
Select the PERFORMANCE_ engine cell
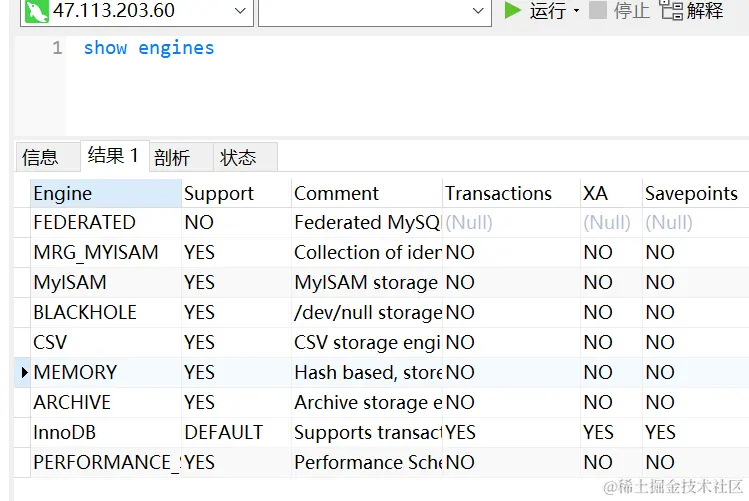(x=106, y=463)
